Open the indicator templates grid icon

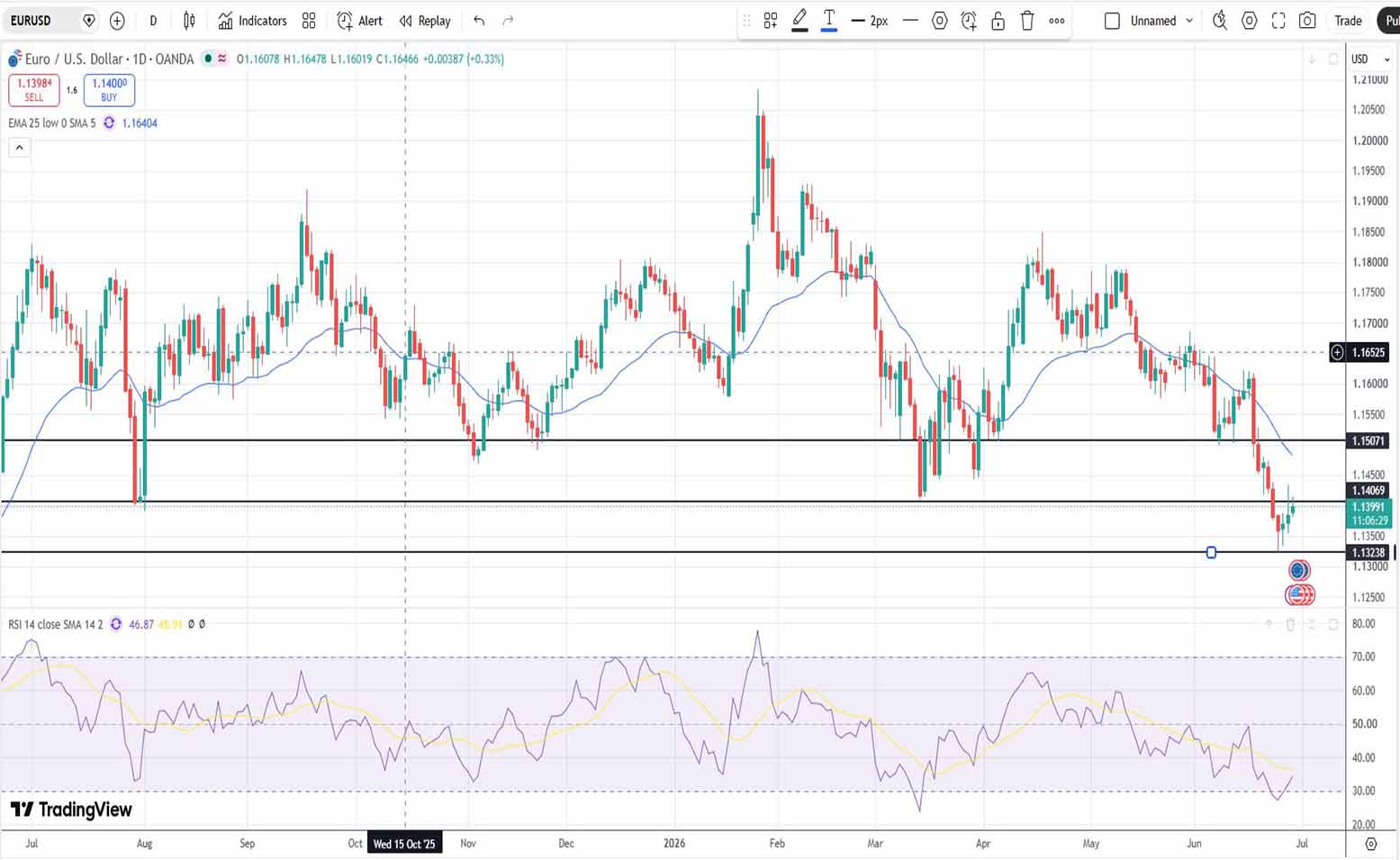[309, 20]
